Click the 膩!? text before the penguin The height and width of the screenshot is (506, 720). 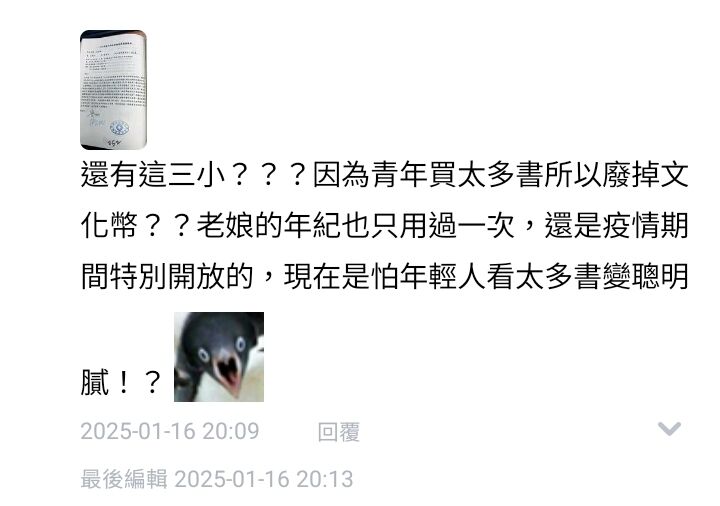(x=120, y=382)
